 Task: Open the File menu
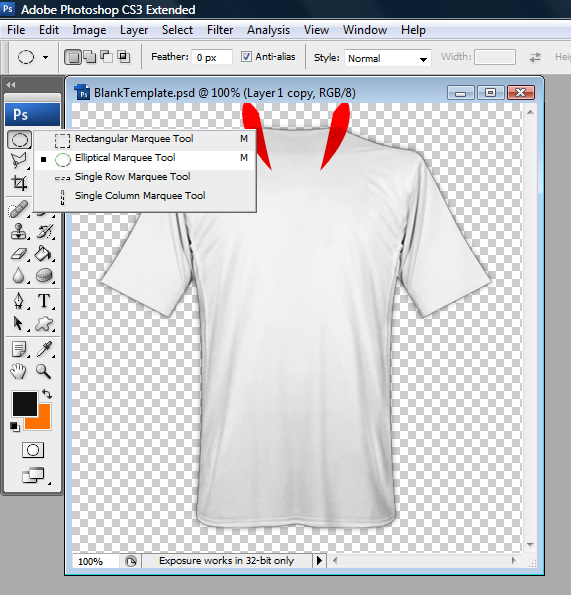tap(16, 30)
